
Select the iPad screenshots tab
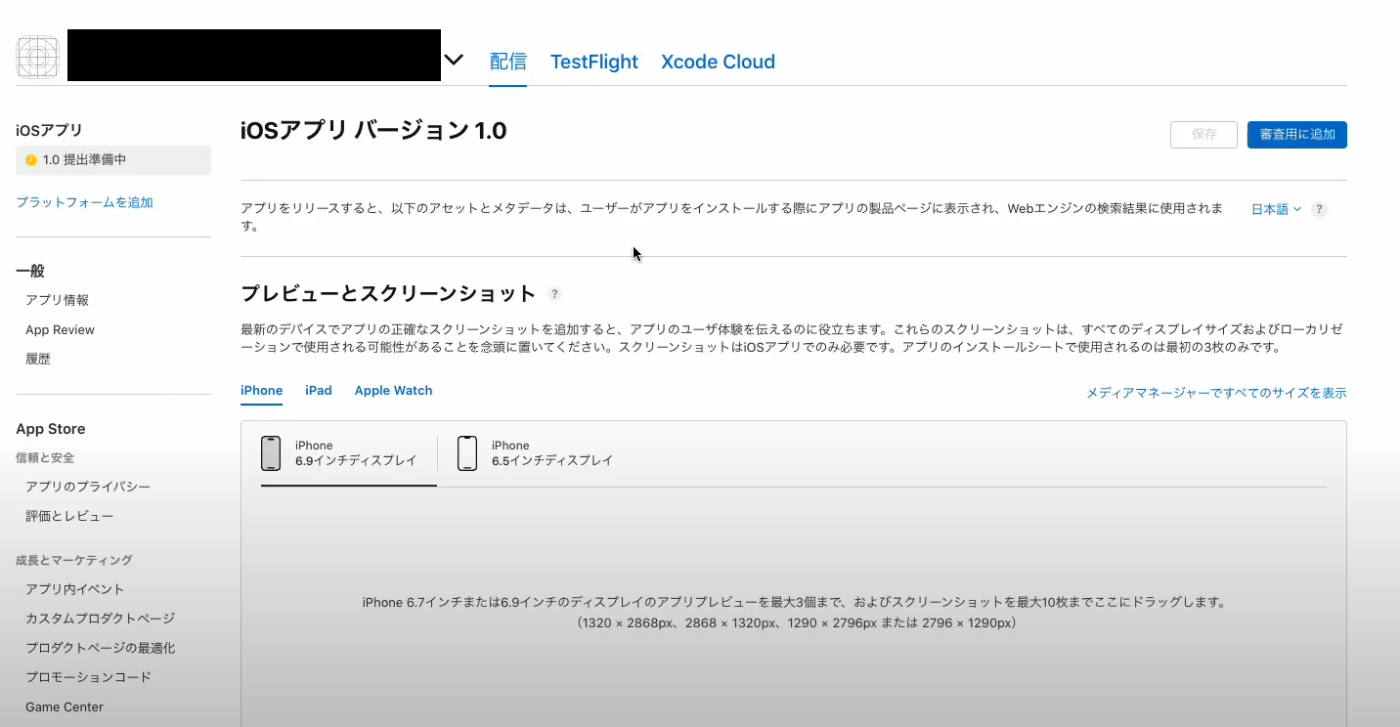(x=319, y=391)
